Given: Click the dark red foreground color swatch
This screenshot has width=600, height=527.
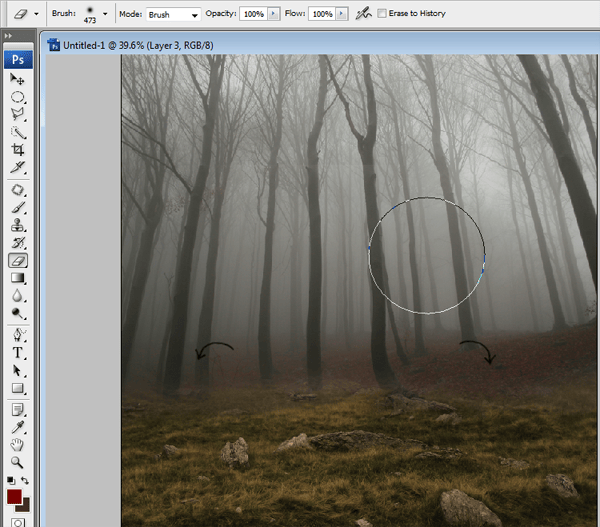Looking at the screenshot, I should tap(14, 497).
